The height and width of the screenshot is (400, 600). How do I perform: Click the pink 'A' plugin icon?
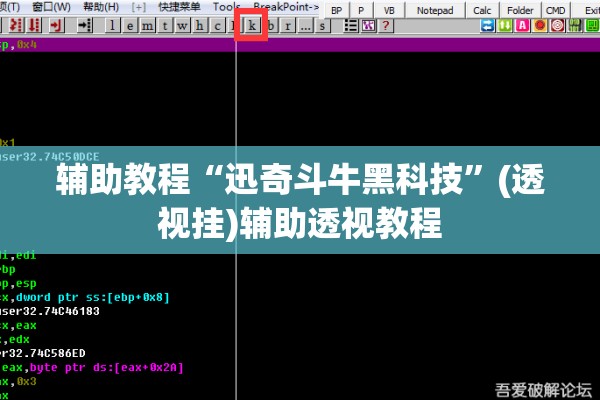click(522, 26)
